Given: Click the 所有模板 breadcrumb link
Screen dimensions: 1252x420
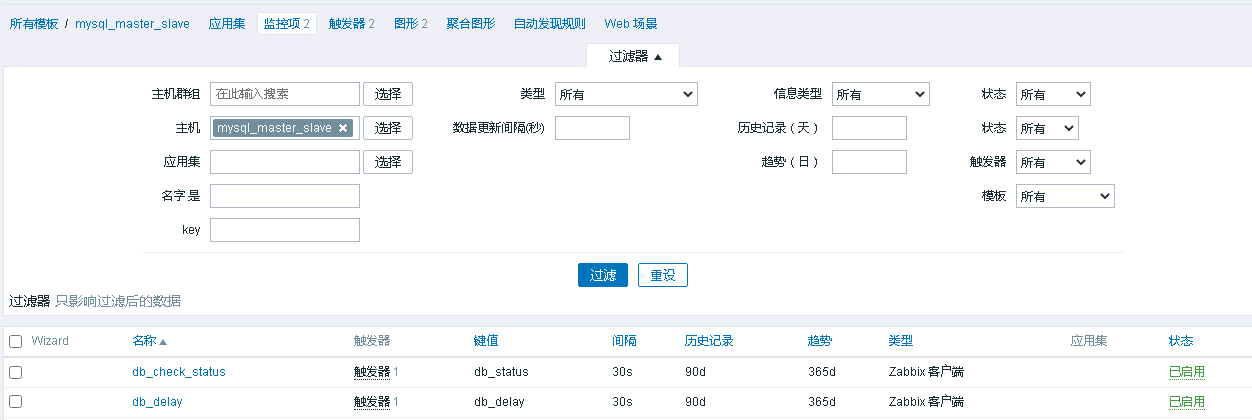Looking at the screenshot, I should tap(33, 23).
